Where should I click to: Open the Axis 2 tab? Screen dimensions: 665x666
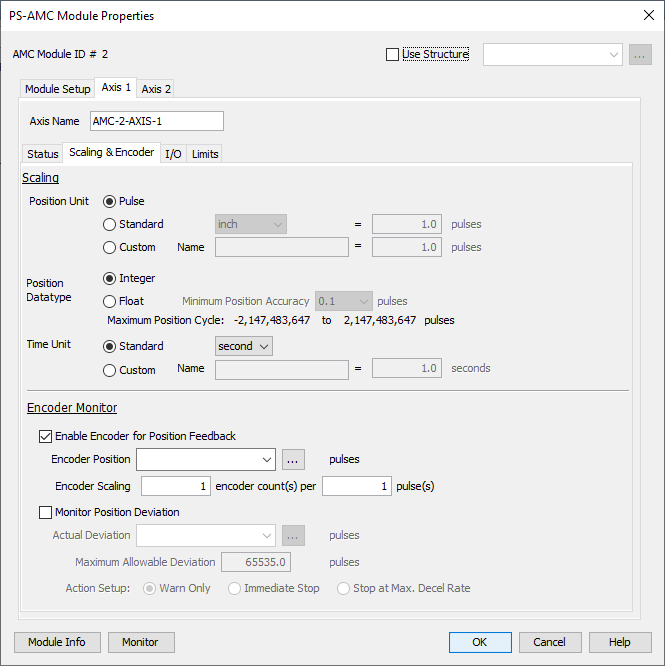coord(156,89)
